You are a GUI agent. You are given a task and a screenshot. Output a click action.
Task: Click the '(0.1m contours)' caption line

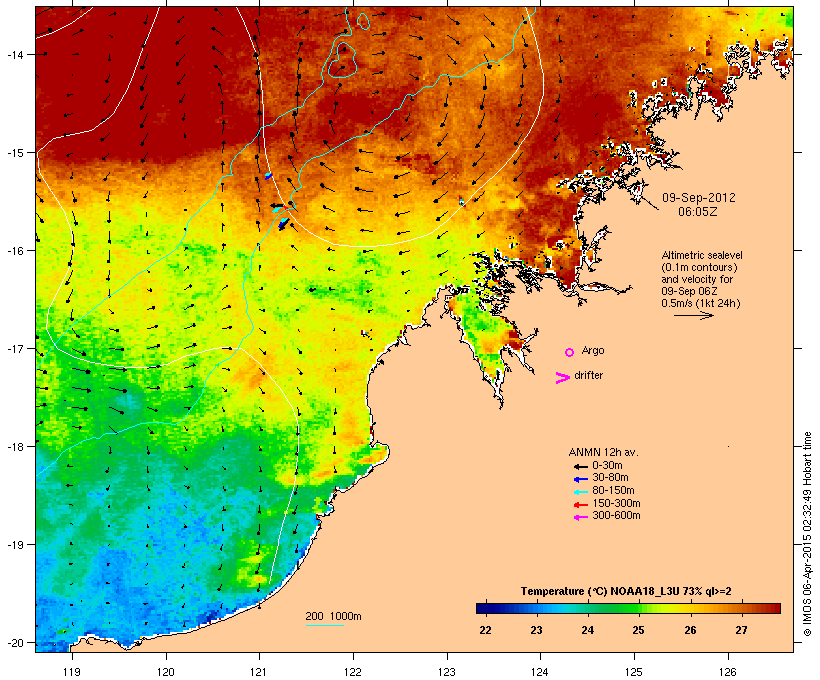click(x=699, y=267)
